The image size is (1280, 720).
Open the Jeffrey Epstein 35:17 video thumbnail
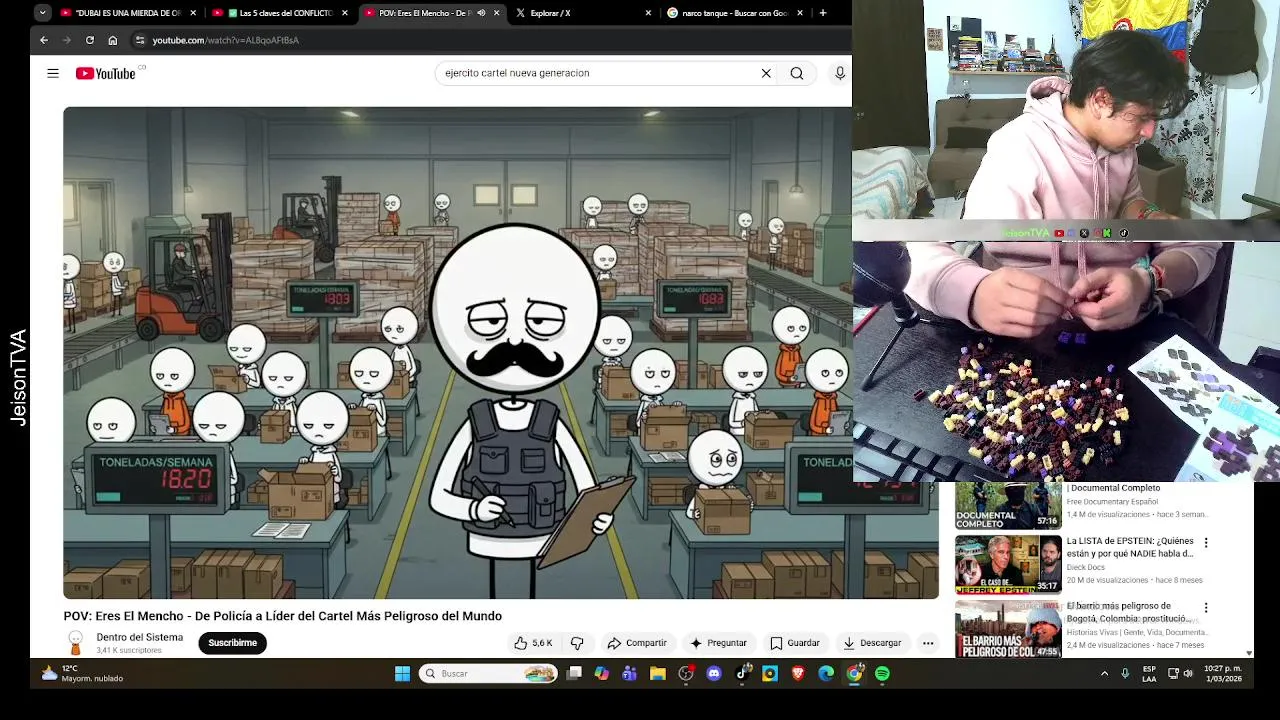click(1008, 565)
